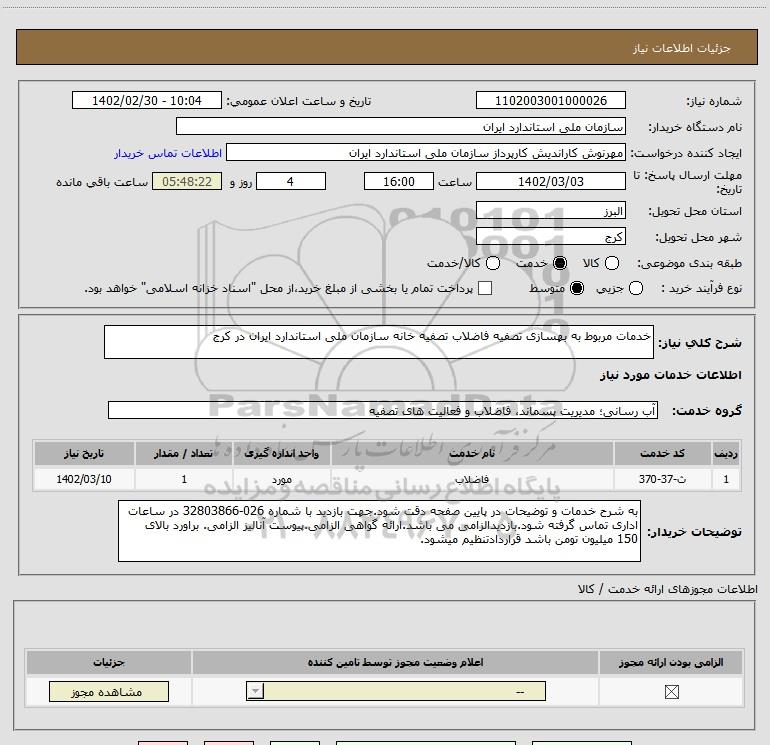Click response deadline date 1402/03/03
The height and width of the screenshot is (745, 770).
tap(550, 182)
